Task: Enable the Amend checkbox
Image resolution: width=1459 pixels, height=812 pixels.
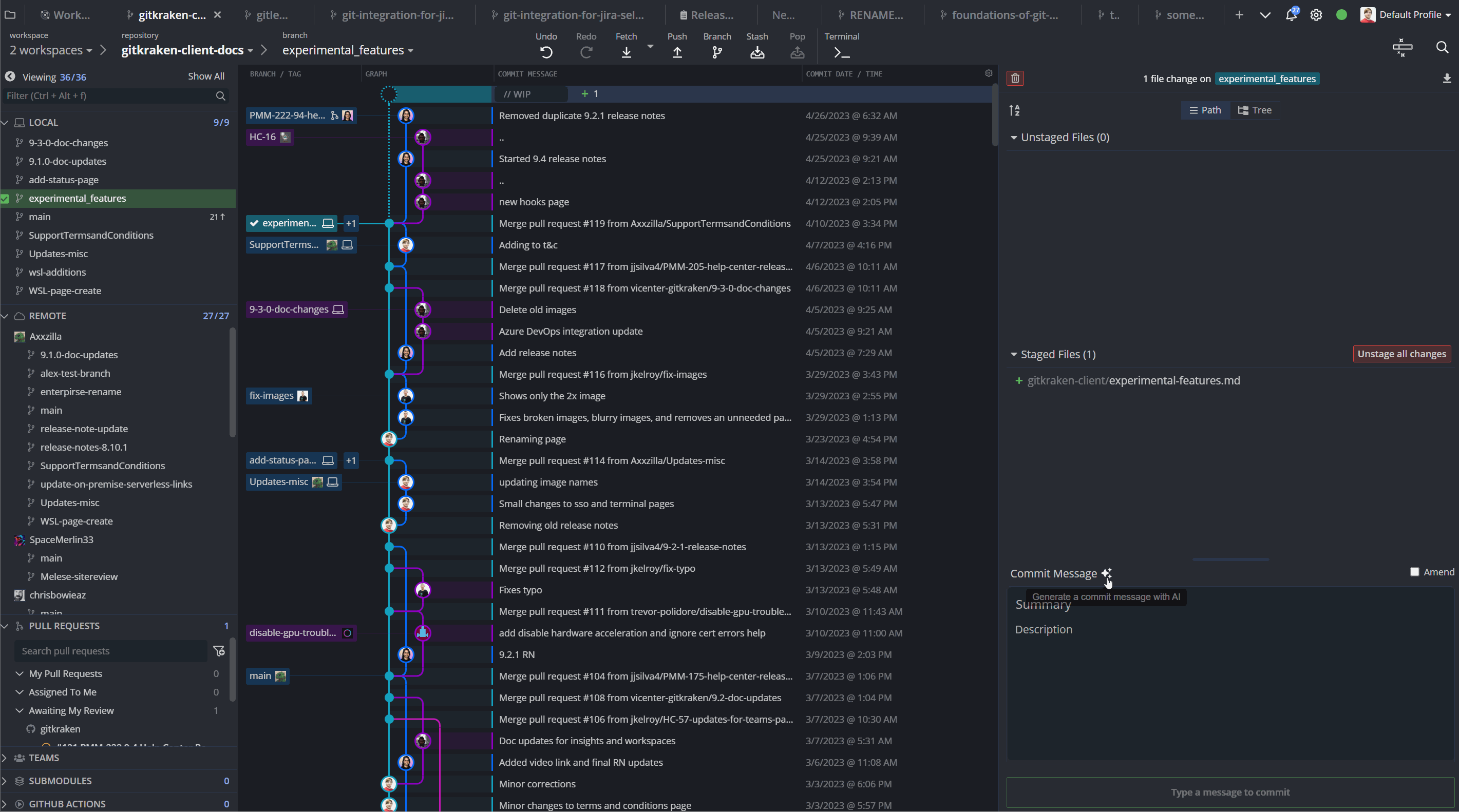Action: [x=1414, y=572]
